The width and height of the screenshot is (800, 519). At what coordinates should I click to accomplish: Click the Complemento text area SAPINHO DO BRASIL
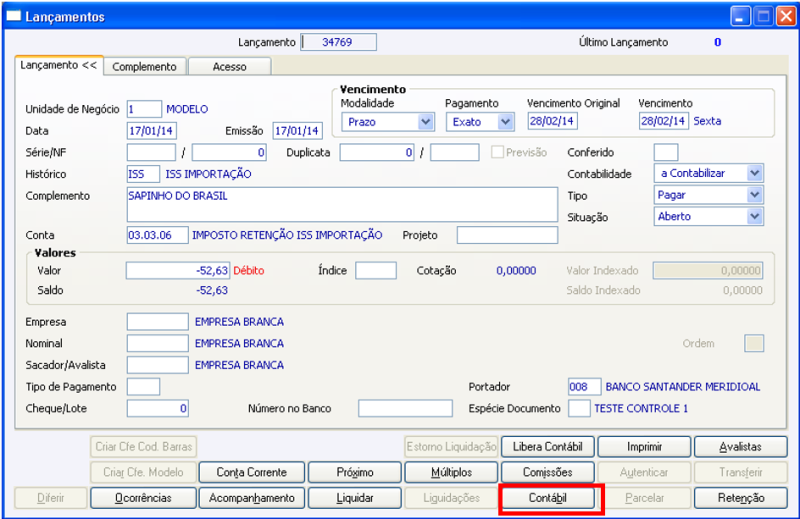pos(342,204)
